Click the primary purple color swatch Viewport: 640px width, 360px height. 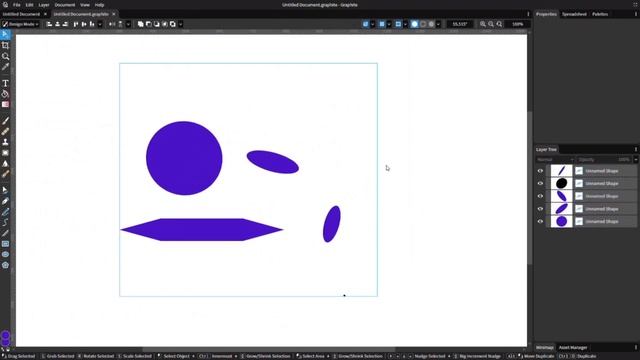click(5, 335)
